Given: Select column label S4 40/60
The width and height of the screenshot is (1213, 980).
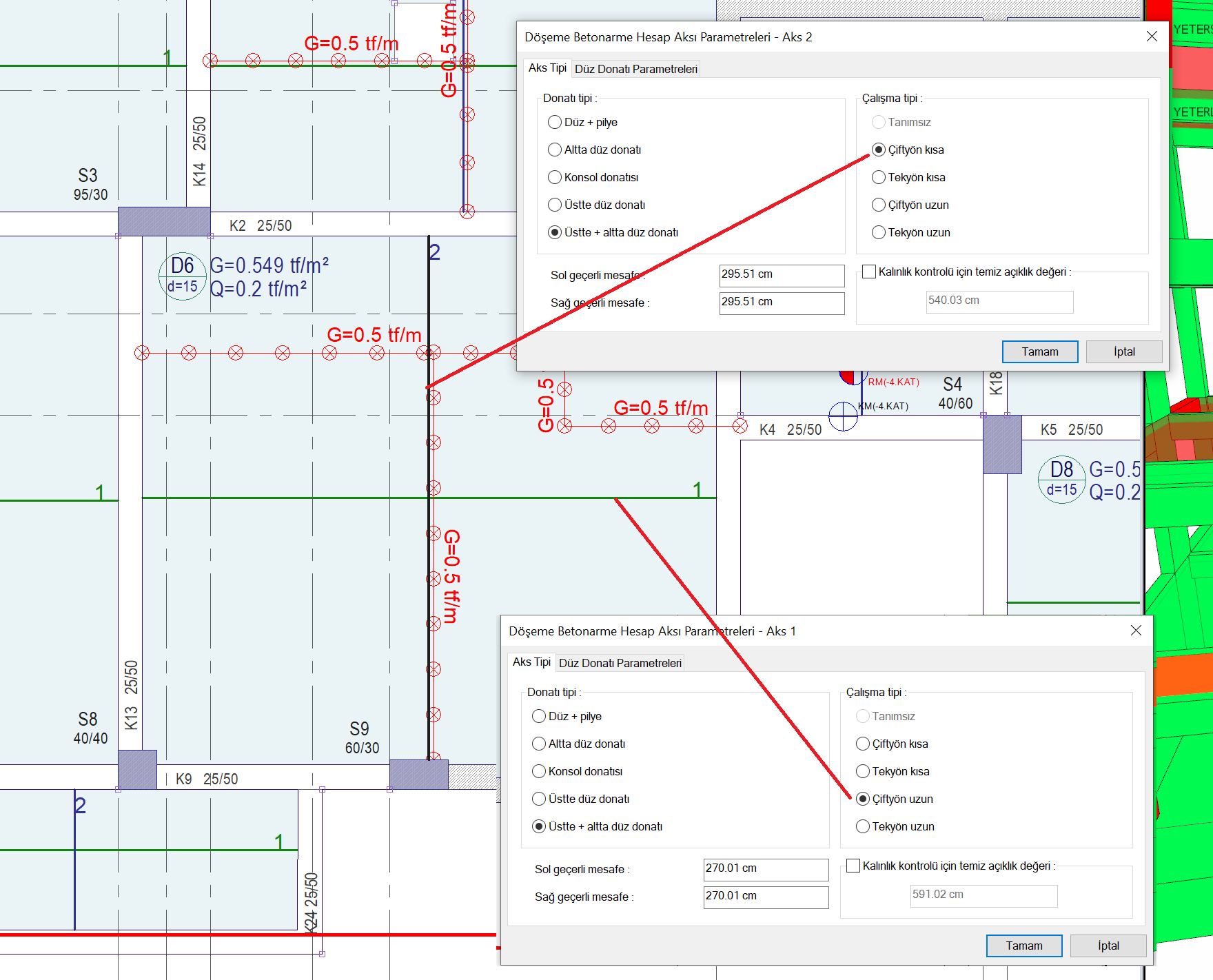Looking at the screenshot, I should [x=955, y=393].
